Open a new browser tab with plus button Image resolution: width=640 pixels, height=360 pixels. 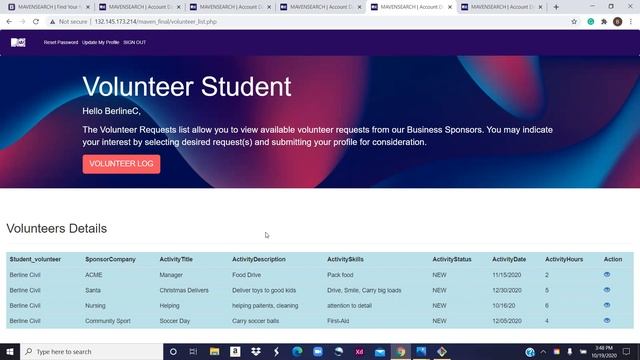click(x=556, y=7)
